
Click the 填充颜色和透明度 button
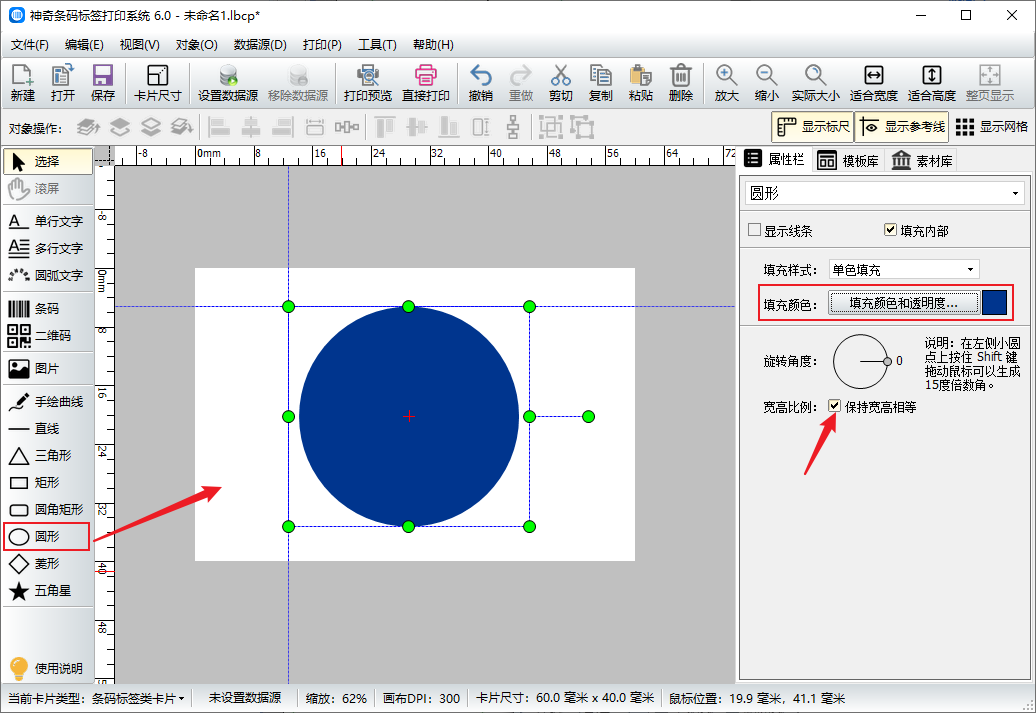903,303
